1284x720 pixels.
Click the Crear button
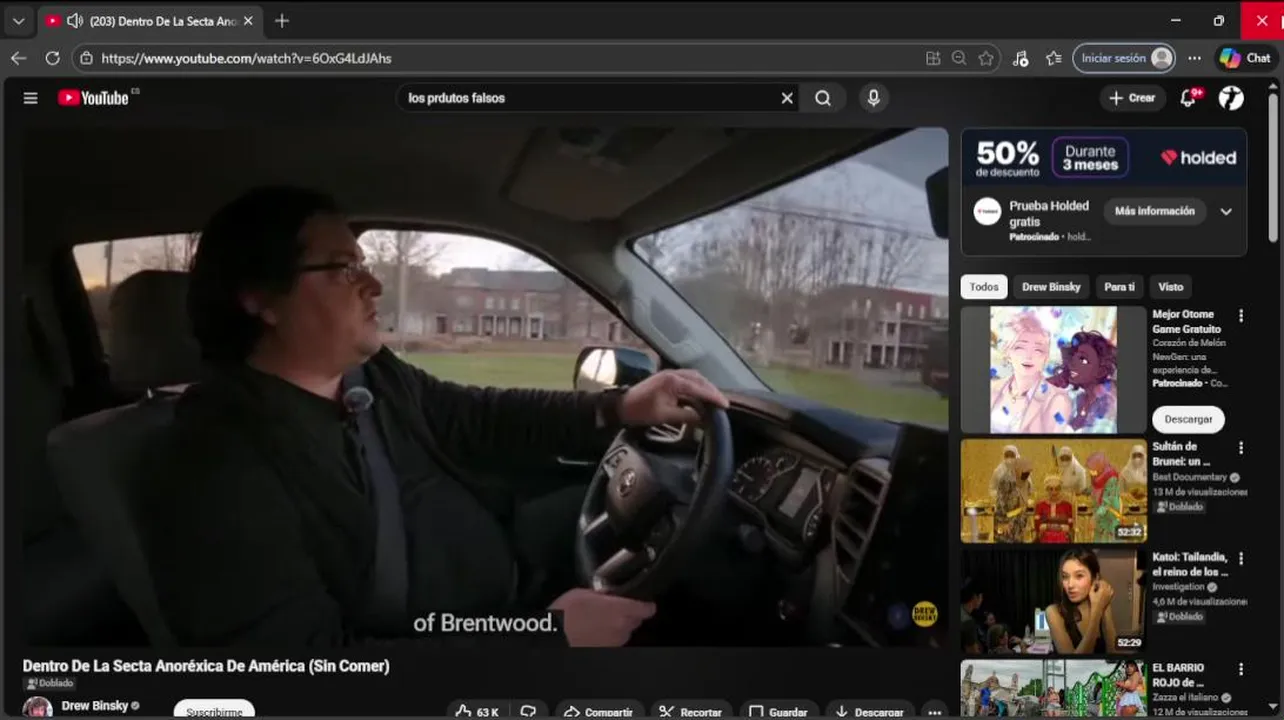coord(1132,98)
